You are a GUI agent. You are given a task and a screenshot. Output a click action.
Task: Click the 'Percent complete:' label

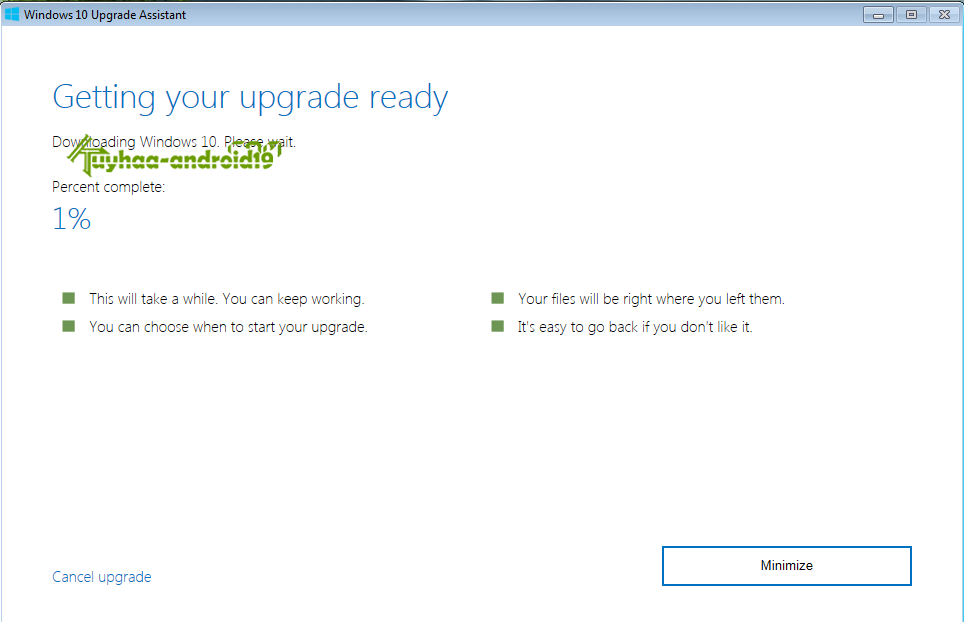[x=108, y=187]
